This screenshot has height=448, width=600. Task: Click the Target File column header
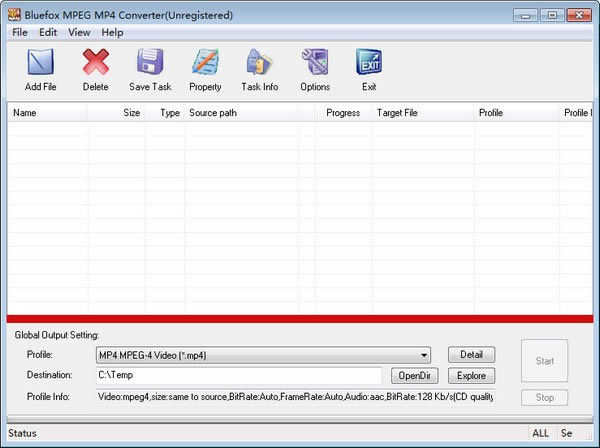pyautogui.click(x=422, y=113)
